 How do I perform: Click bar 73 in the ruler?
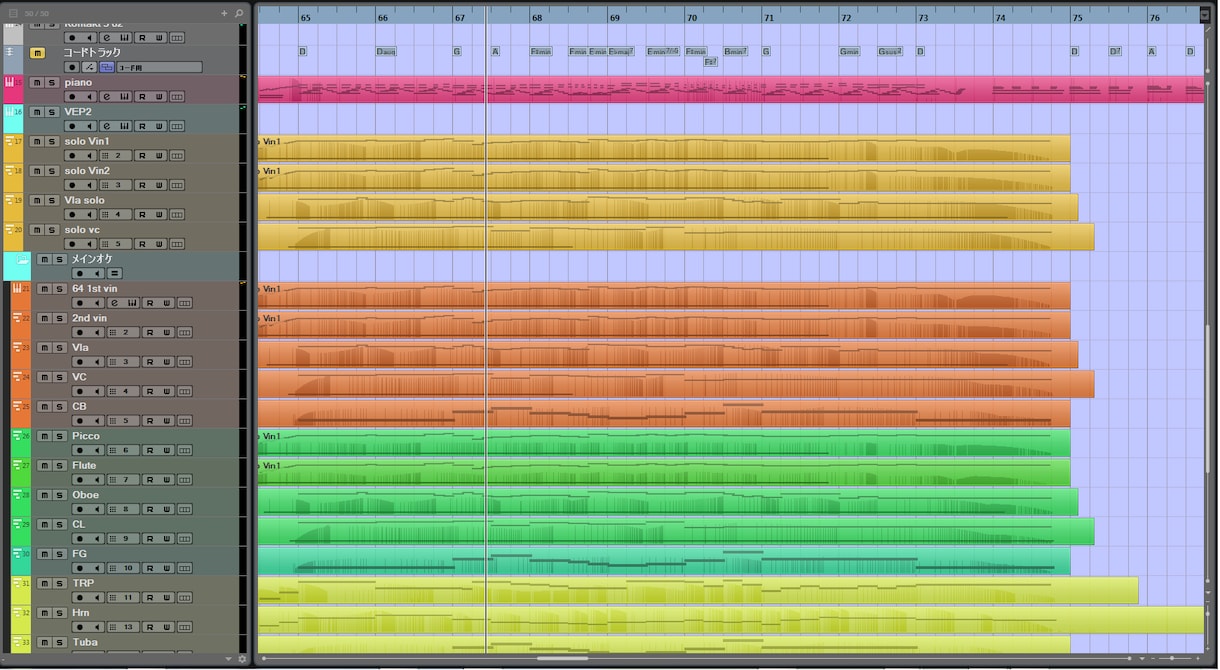pos(923,17)
